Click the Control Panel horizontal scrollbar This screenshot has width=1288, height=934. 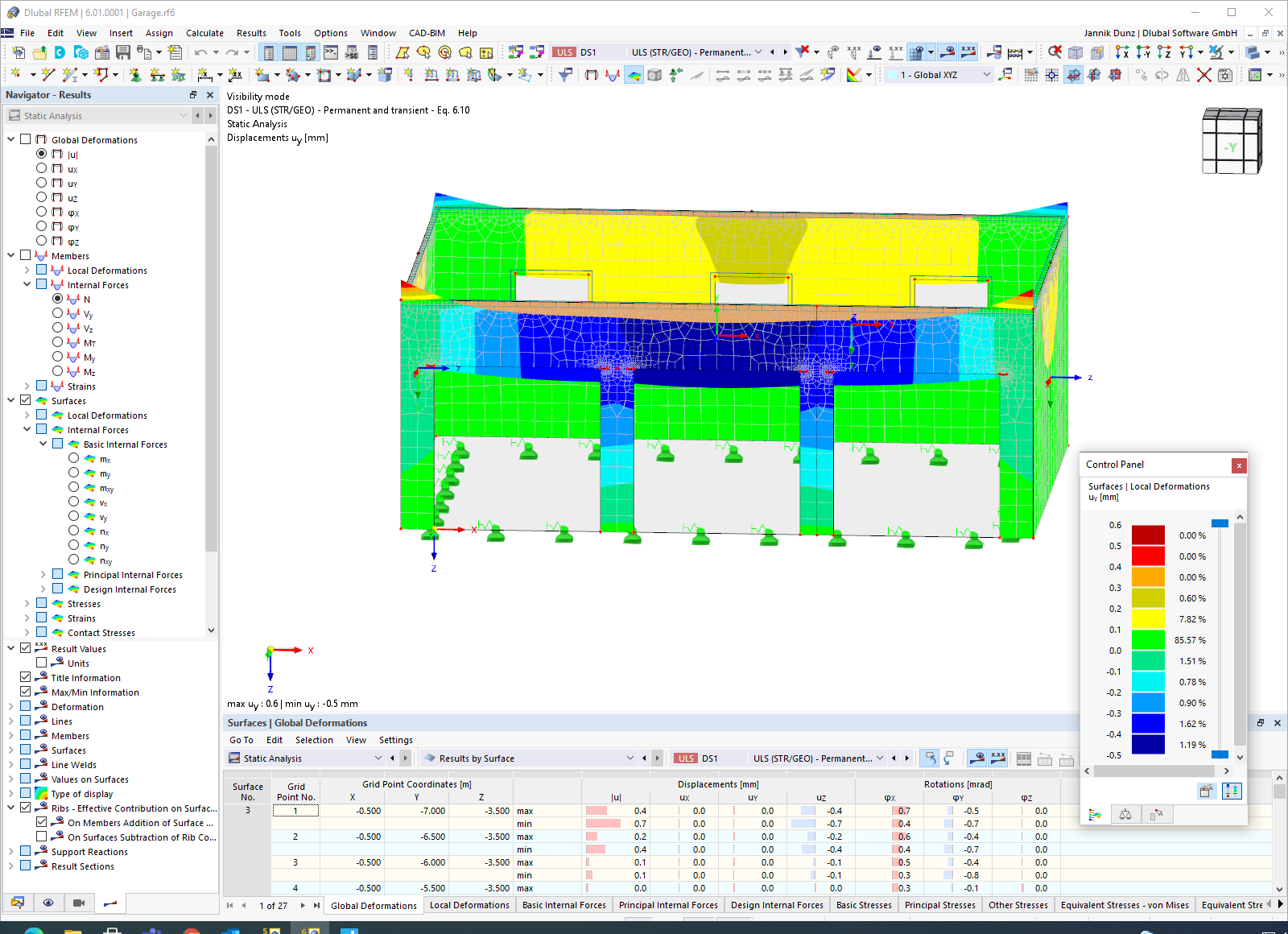coord(1154,771)
